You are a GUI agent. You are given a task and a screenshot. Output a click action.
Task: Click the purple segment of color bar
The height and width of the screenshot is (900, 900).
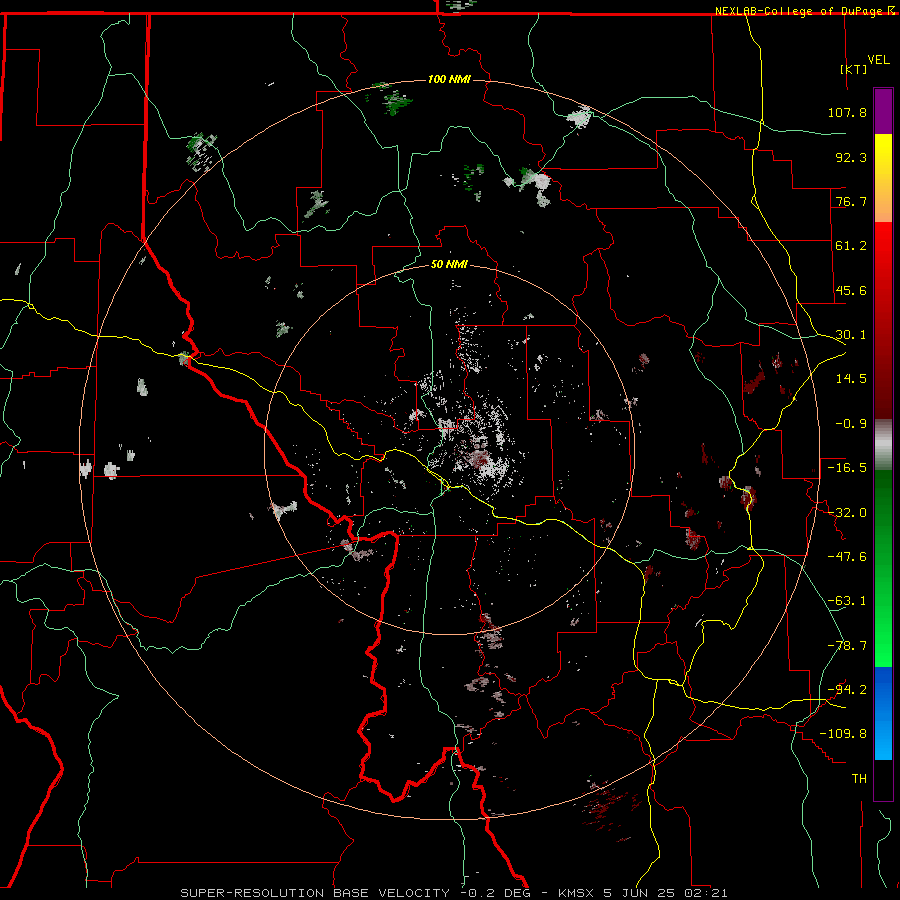pos(883,111)
